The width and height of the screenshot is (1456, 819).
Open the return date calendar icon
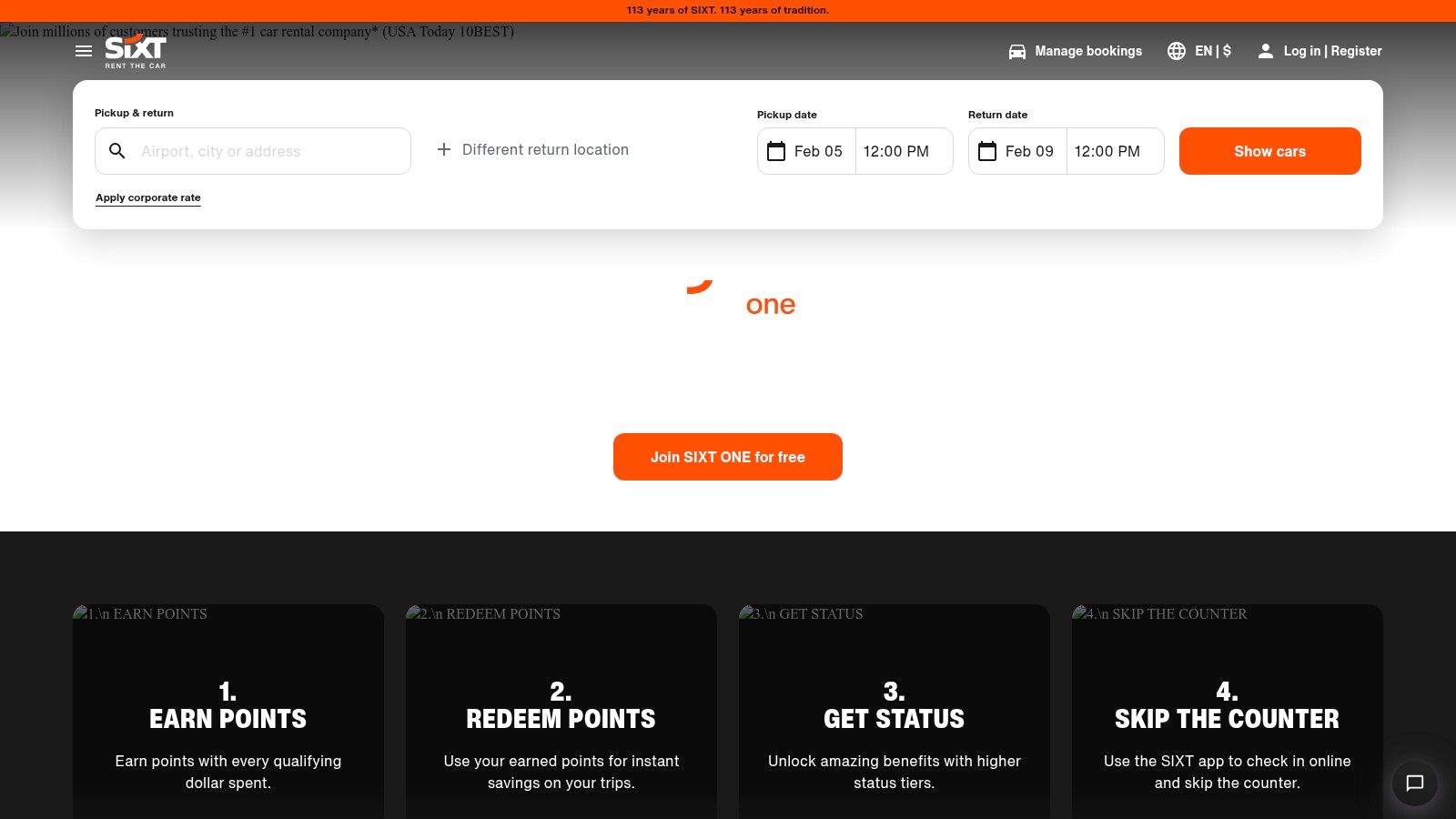click(x=987, y=151)
